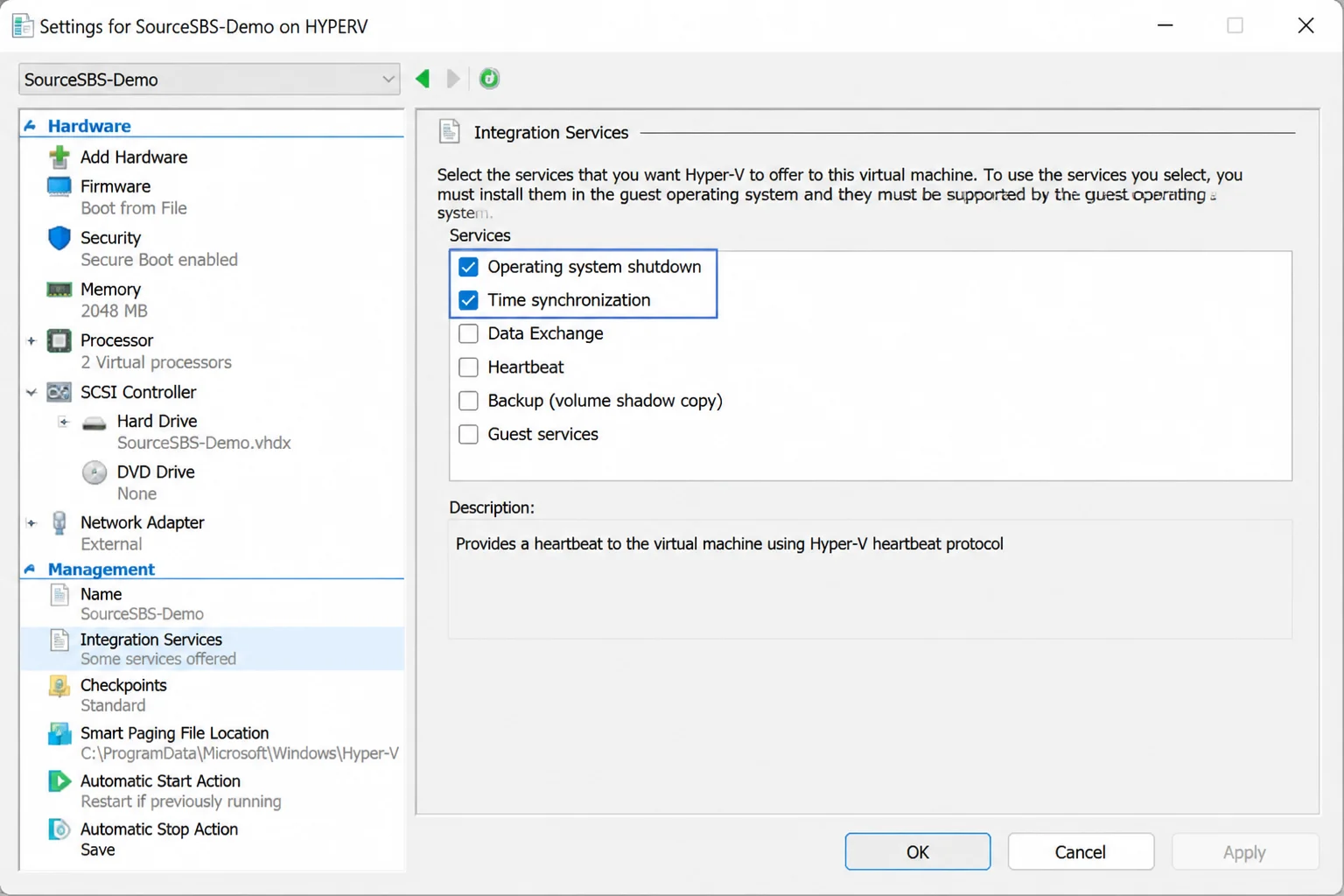
Task: Click the Integration Services header page icon
Action: point(449,132)
